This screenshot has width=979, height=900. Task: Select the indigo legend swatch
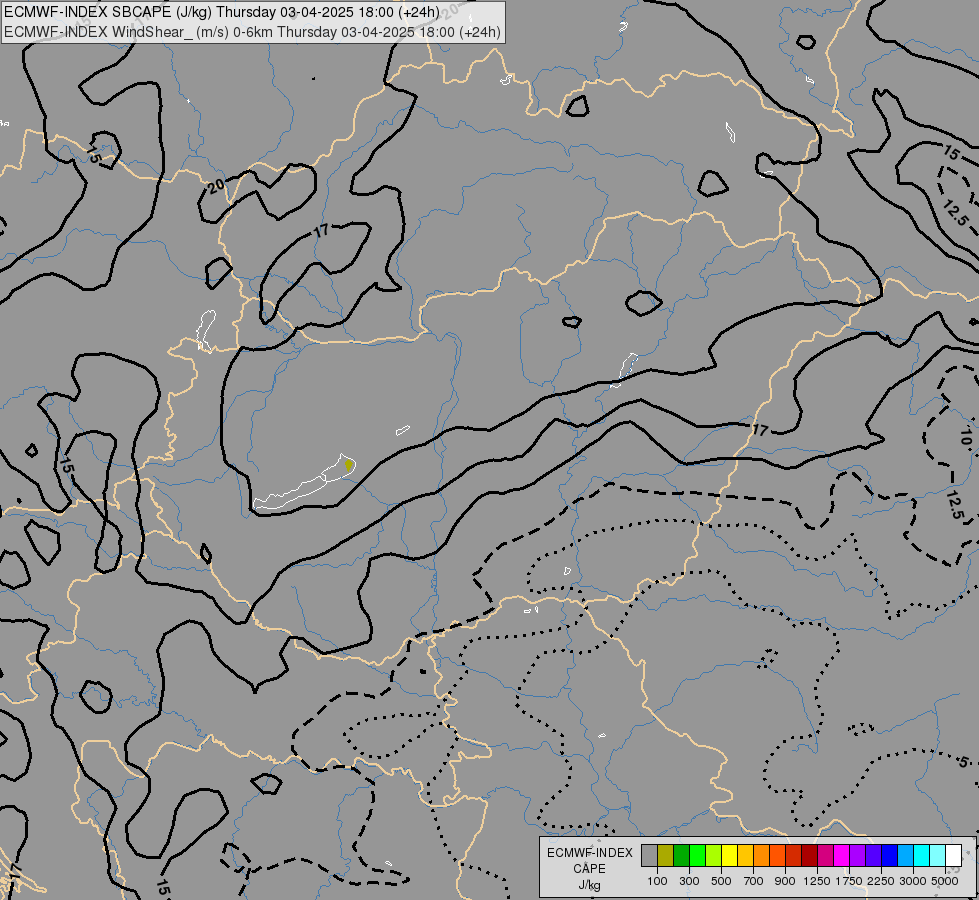click(873, 856)
